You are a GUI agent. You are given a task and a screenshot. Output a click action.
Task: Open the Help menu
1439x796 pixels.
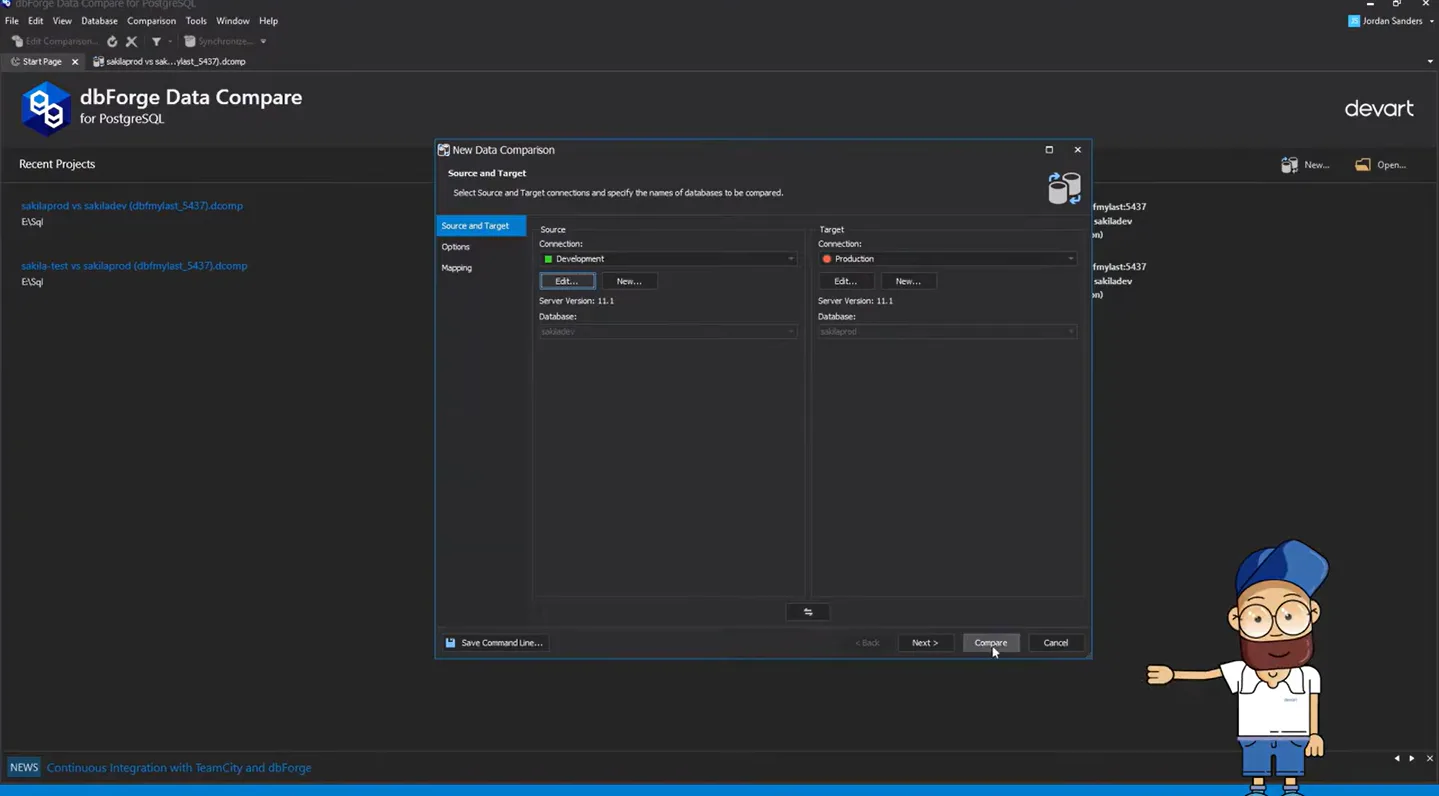268,21
